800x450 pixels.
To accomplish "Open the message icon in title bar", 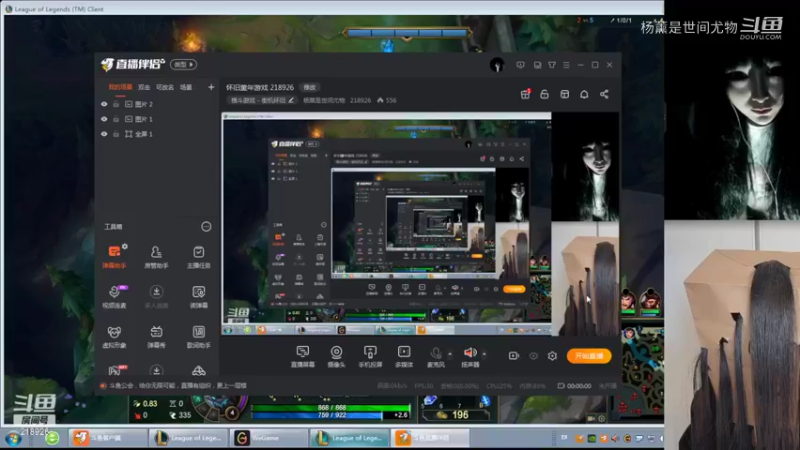I will [520, 65].
